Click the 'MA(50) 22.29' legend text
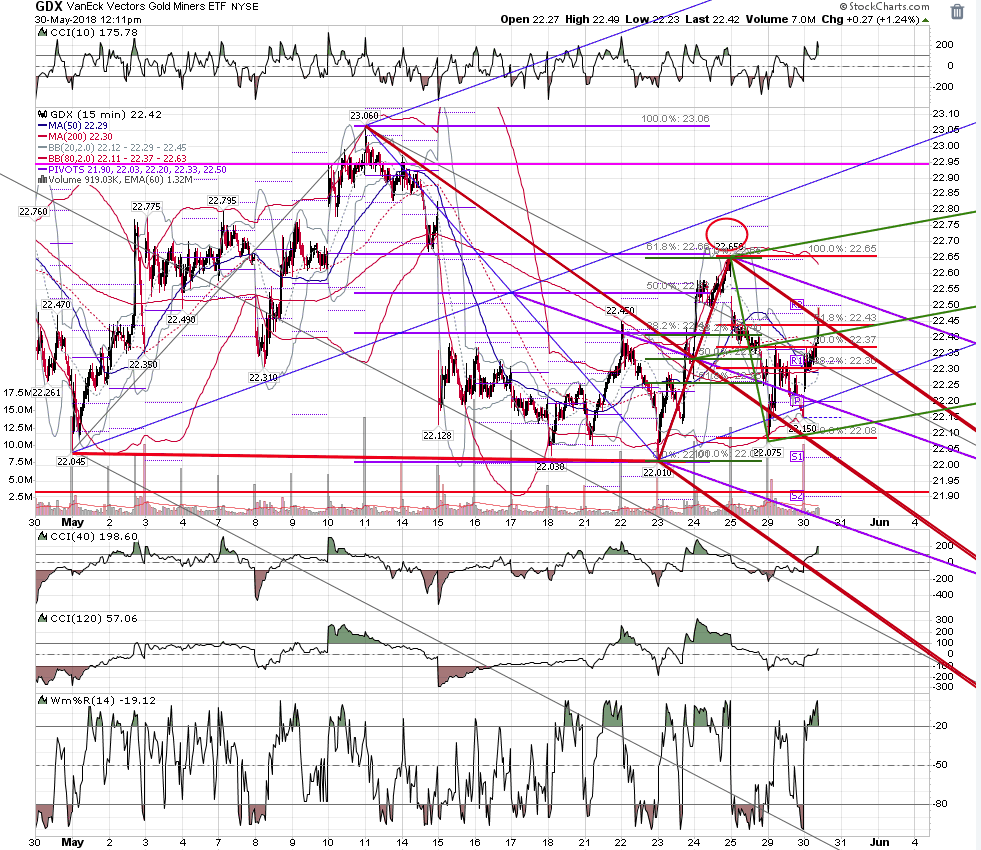Viewport: 981px width, 850px height. 78,126
